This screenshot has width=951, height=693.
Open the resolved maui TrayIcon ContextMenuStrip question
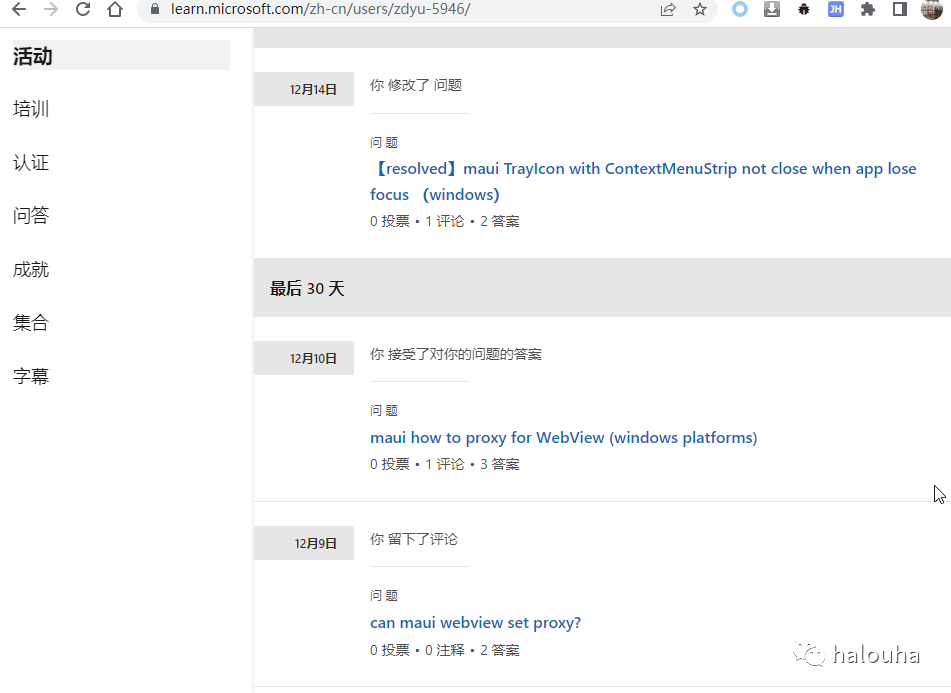click(x=644, y=181)
